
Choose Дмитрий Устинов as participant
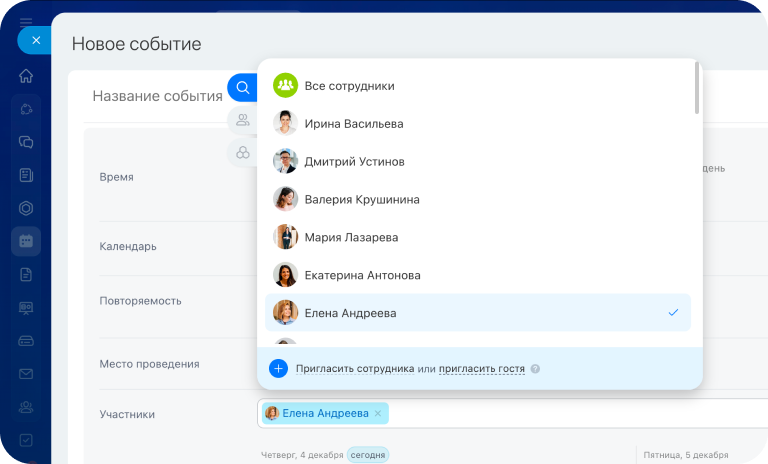pos(354,162)
